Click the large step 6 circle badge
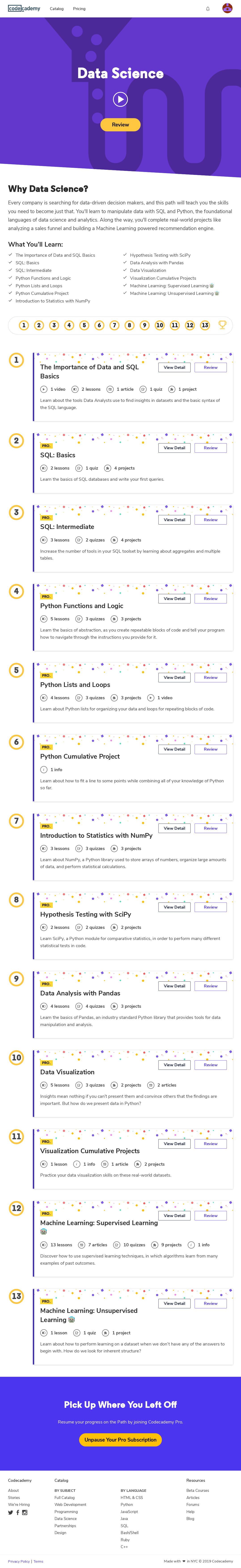 pyautogui.click(x=17, y=742)
